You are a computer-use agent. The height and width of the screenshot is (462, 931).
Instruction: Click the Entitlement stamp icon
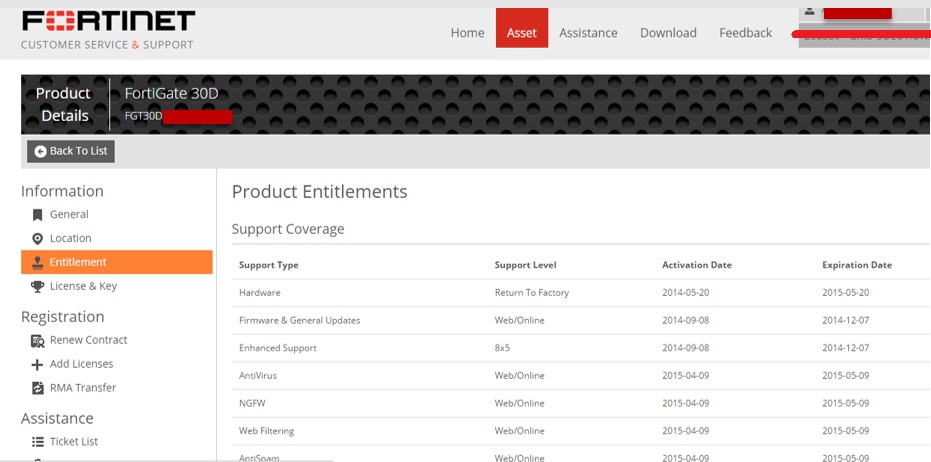coord(37,262)
